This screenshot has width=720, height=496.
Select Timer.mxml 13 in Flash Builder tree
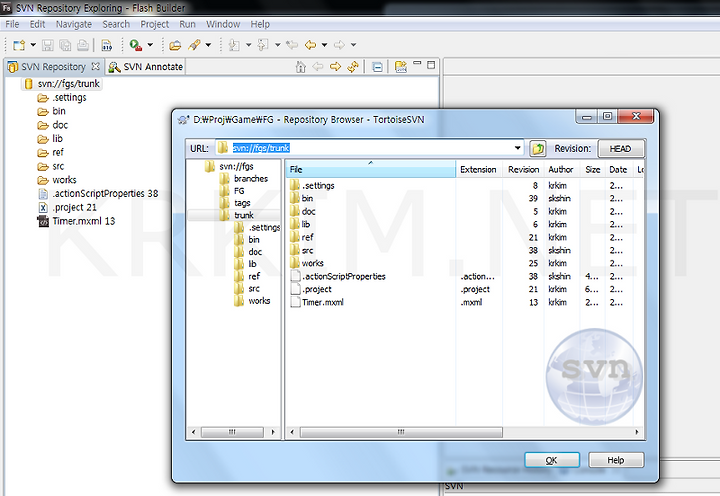click(84, 221)
